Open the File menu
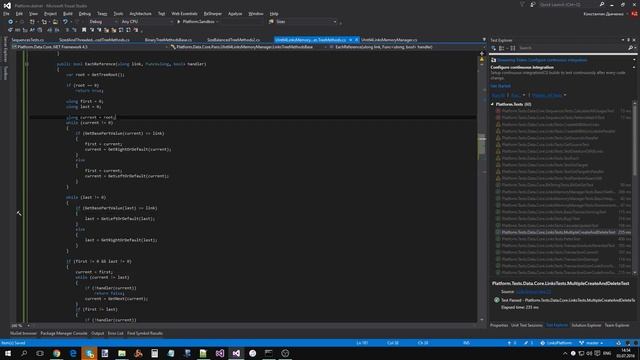 pos(6,13)
